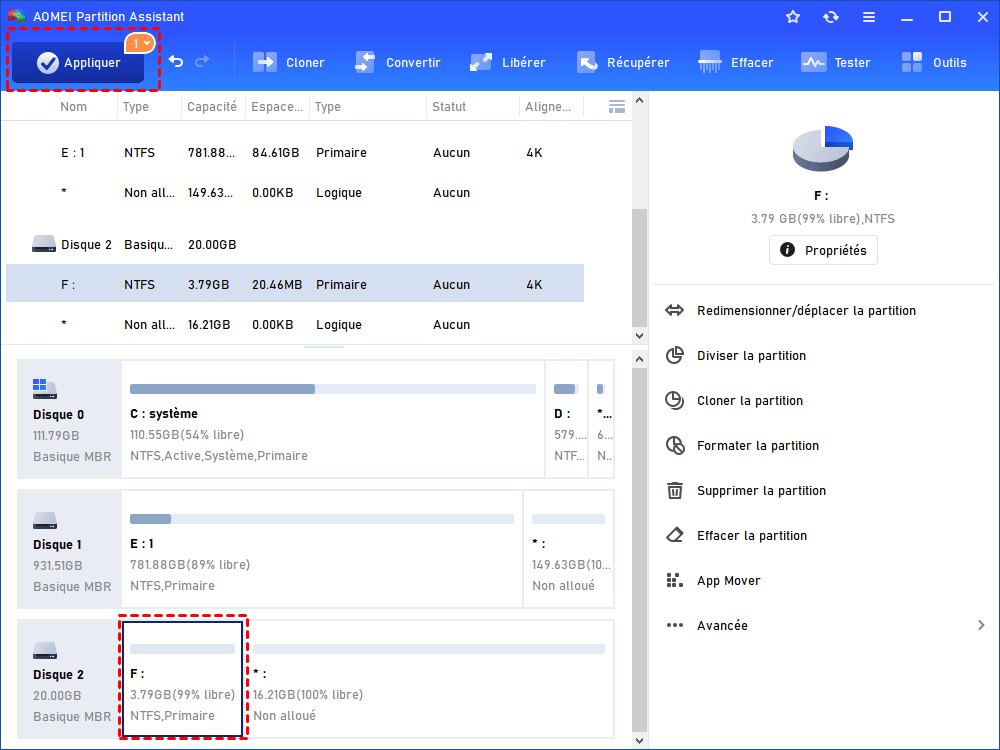
Task: Click the clone partition icon
Action: coord(675,401)
